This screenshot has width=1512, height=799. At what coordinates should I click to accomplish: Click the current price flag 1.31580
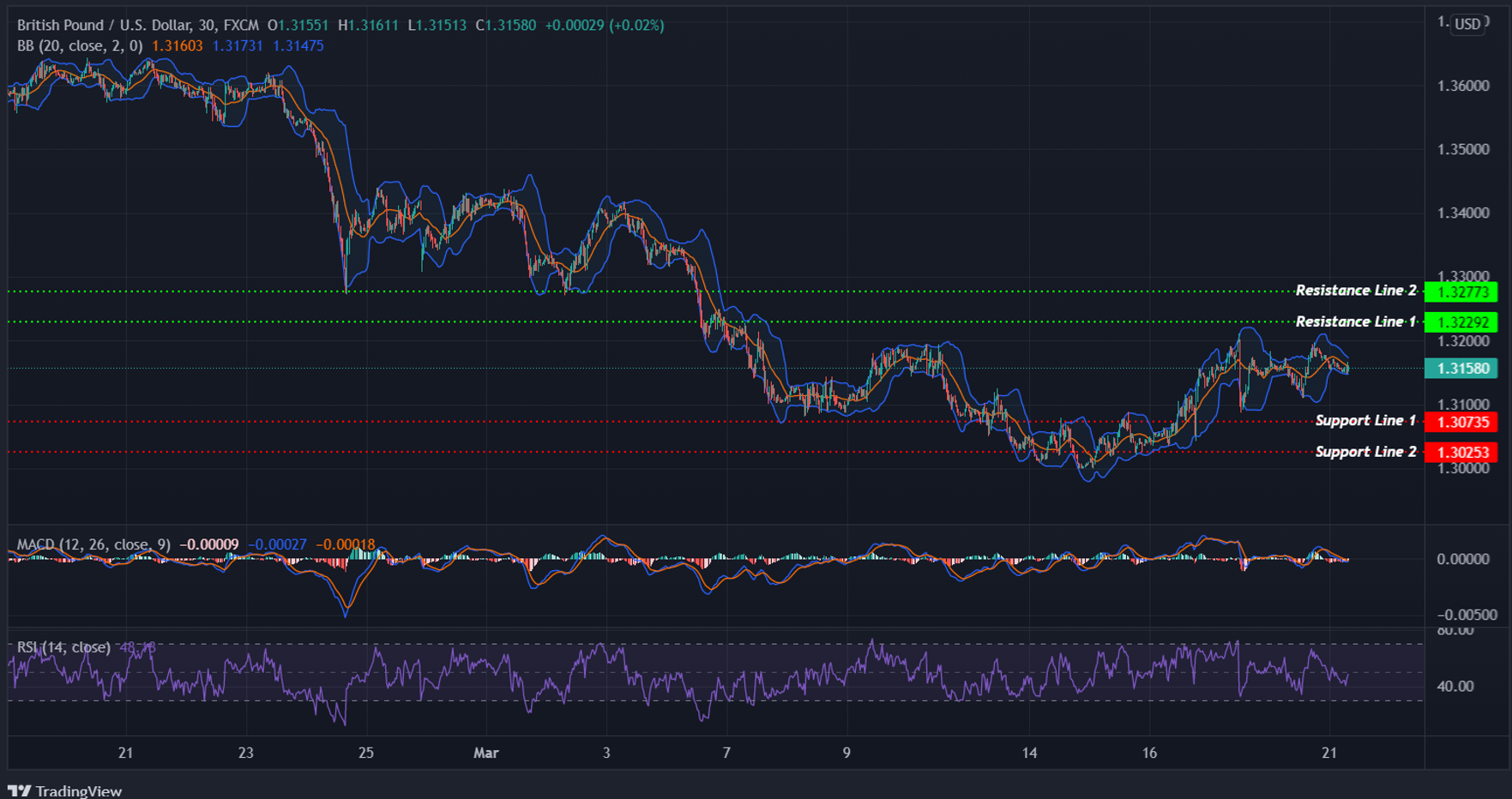pyautogui.click(x=1460, y=368)
